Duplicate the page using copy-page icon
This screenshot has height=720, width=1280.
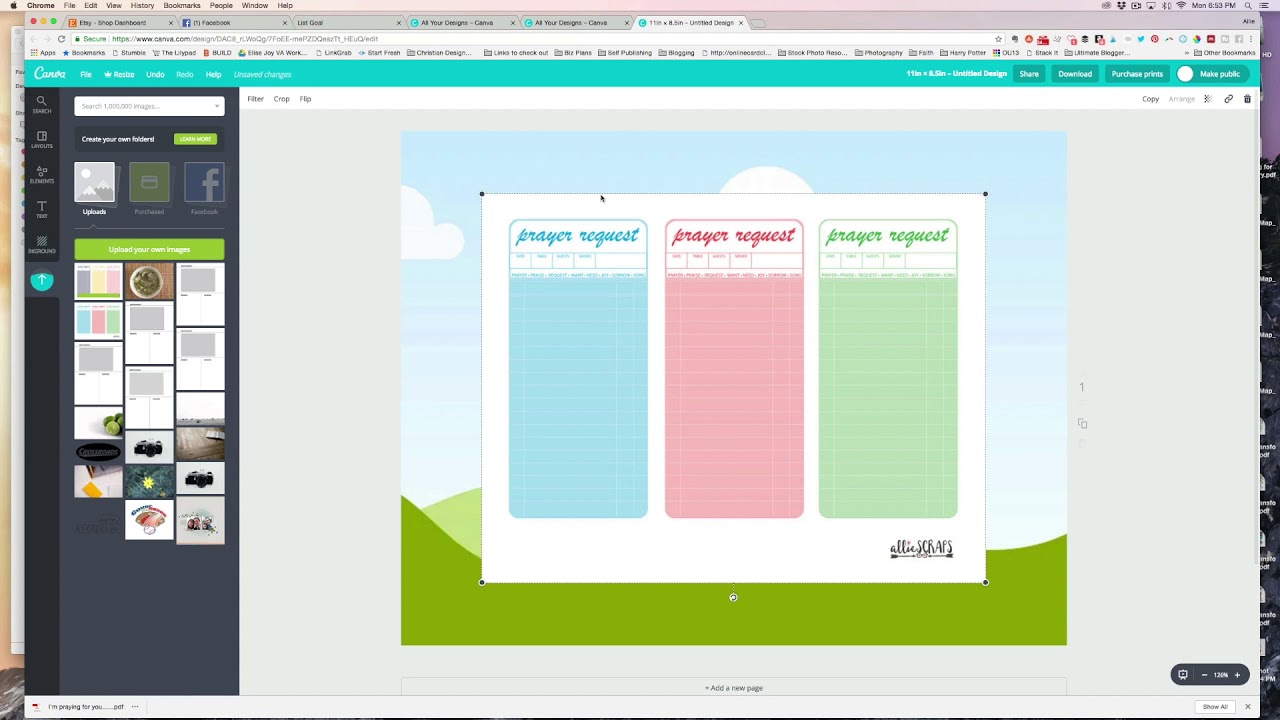click(x=1082, y=424)
